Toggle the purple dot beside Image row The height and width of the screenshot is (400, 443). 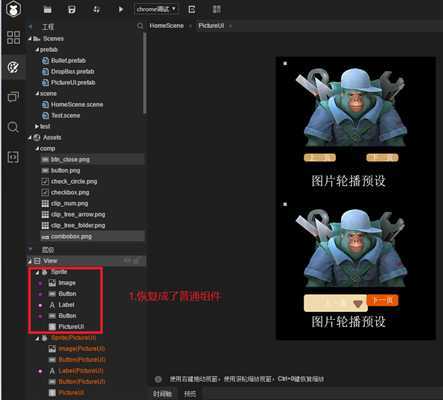(x=40, y=283)
